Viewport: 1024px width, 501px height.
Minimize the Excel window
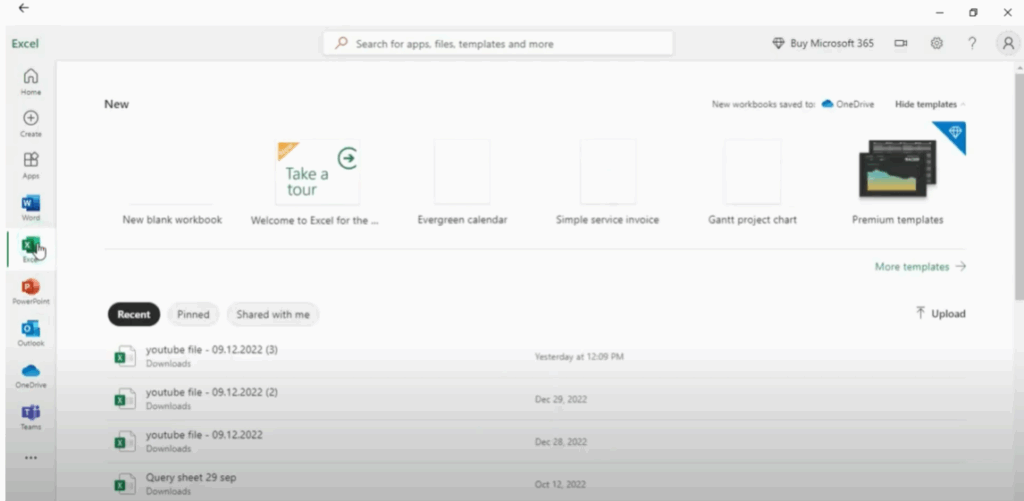pyautogui.click(x=939, y=12)
